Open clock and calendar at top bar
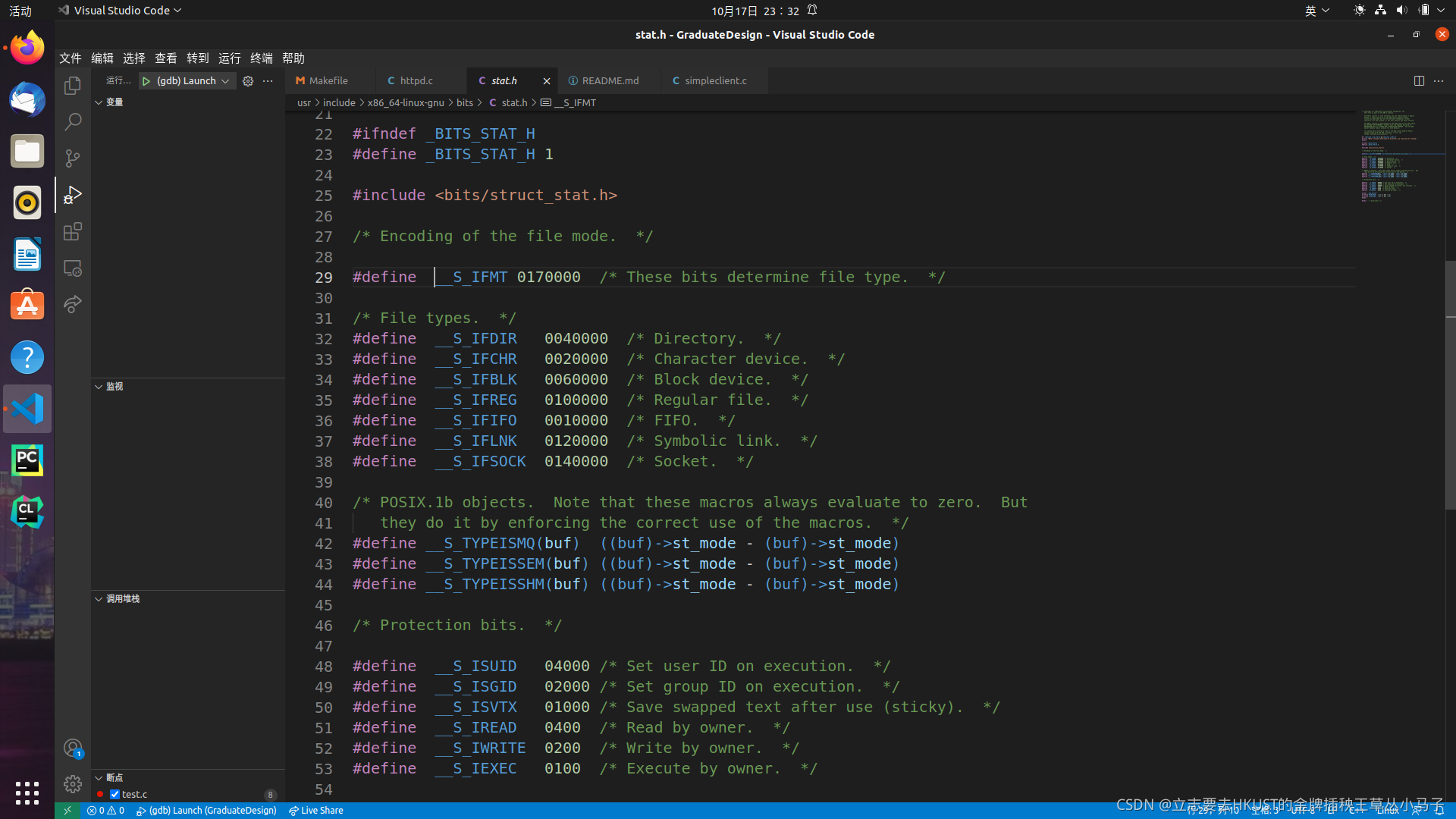1456x819 pixels. tap(755, 11)
